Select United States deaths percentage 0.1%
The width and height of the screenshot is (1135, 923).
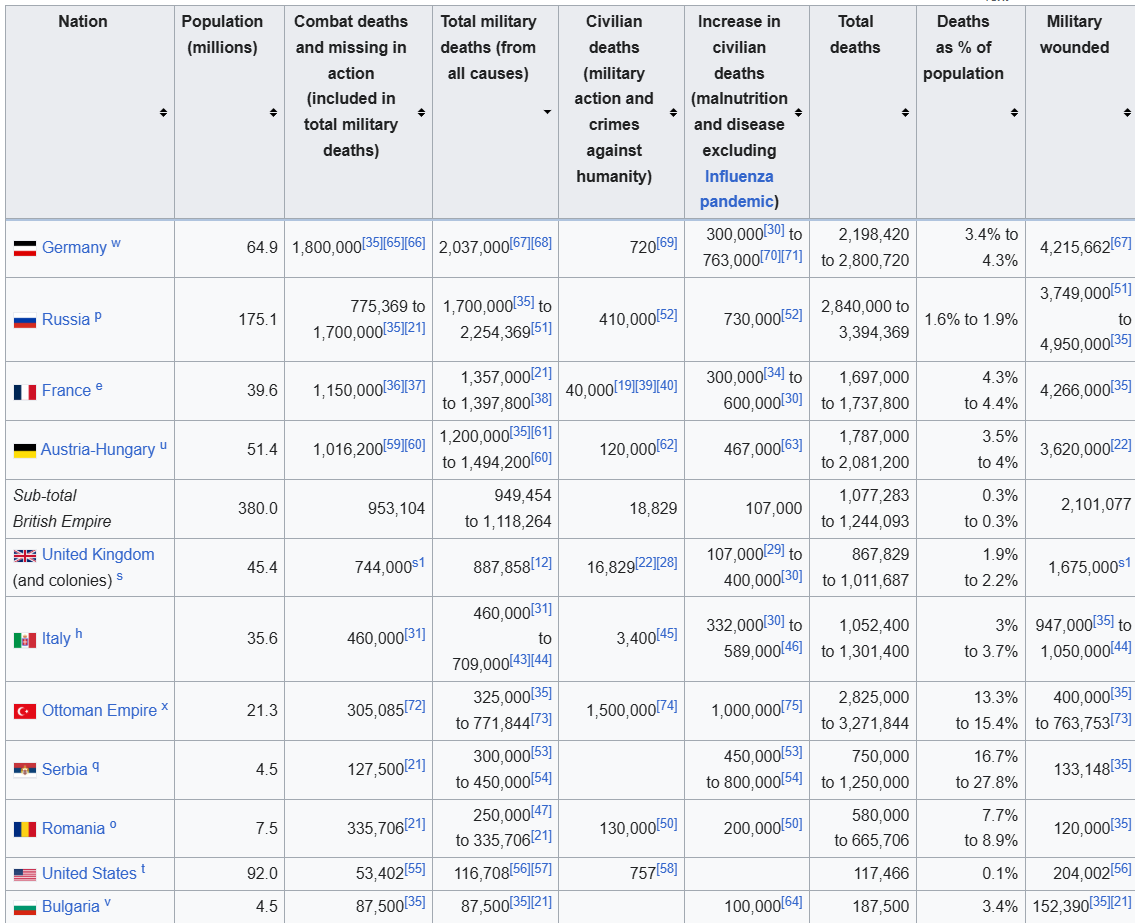pyautogui.click(x=1000, y=874)
